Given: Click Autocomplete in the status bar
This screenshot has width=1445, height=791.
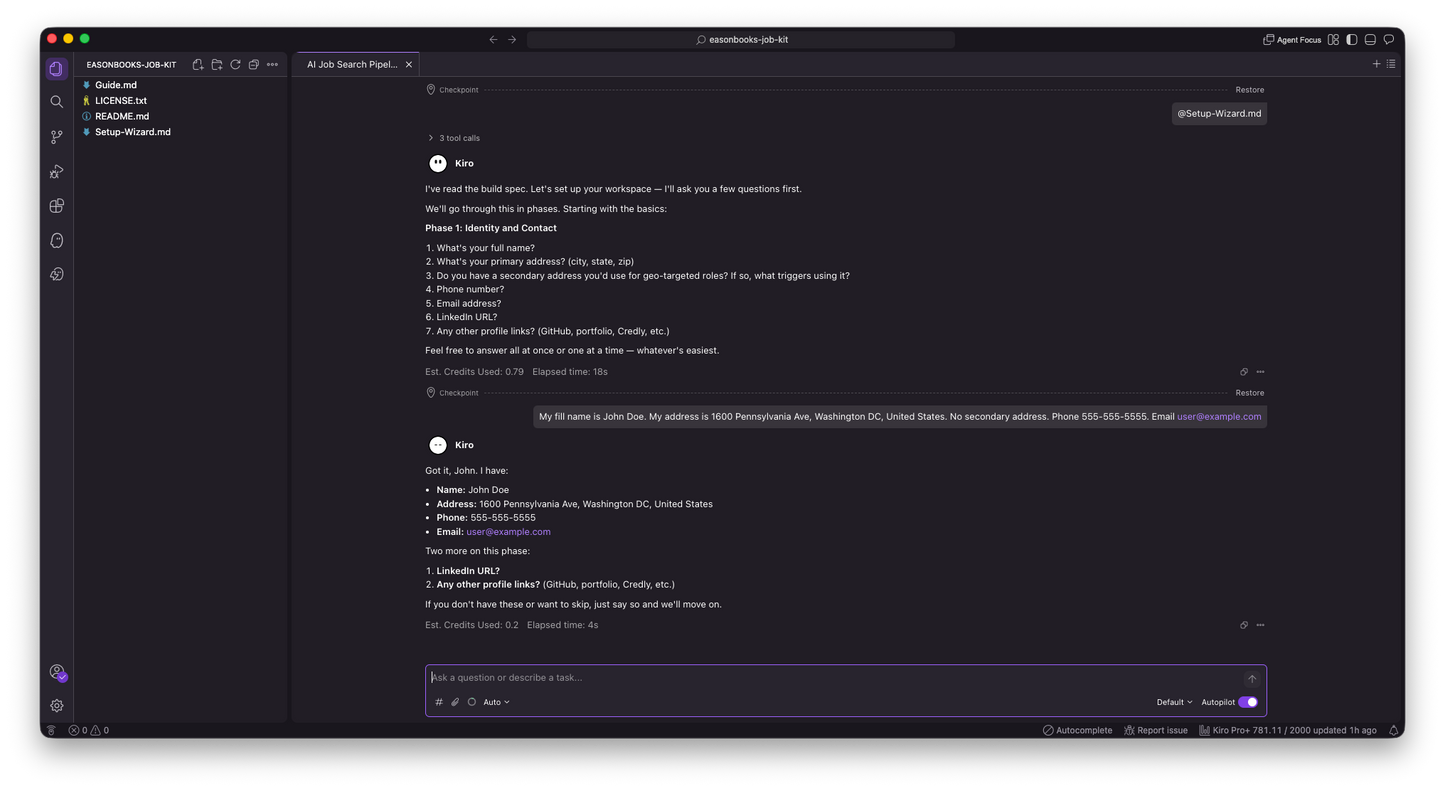Looking at the screenshot, I should (x=1077, y=731).
